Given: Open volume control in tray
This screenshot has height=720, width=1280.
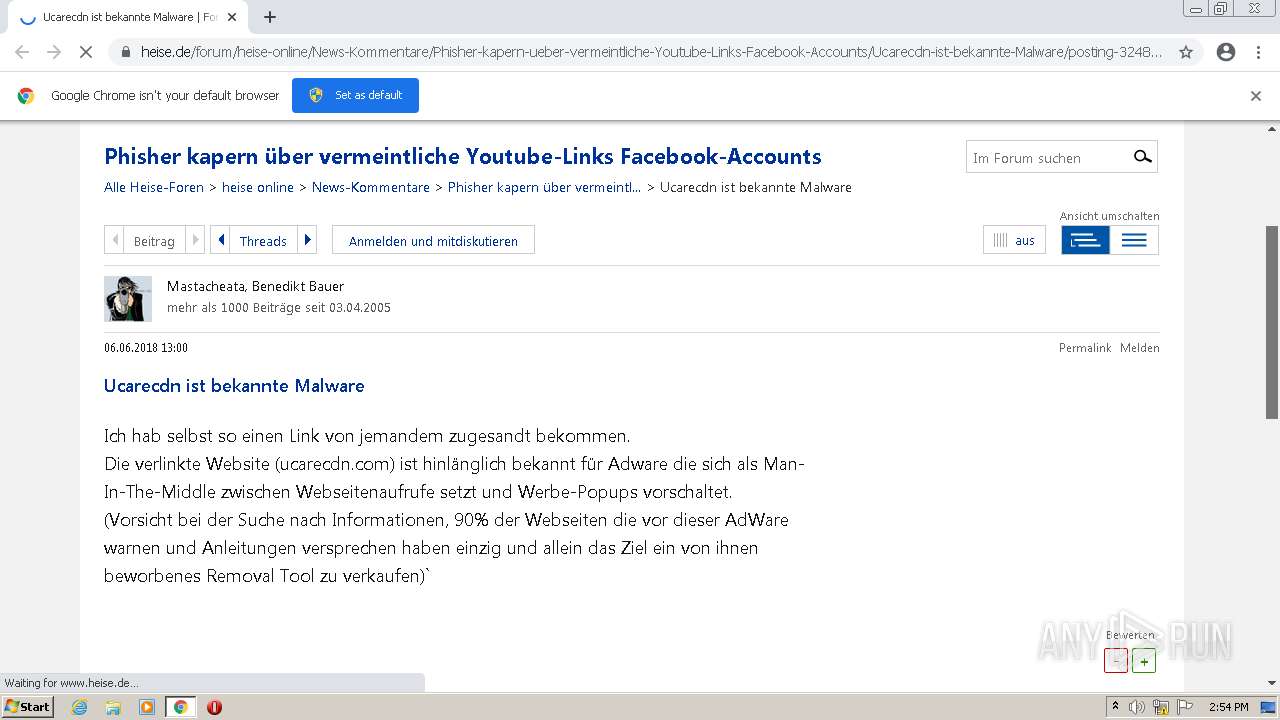Looking at the screenshot, I should 1137,707.
